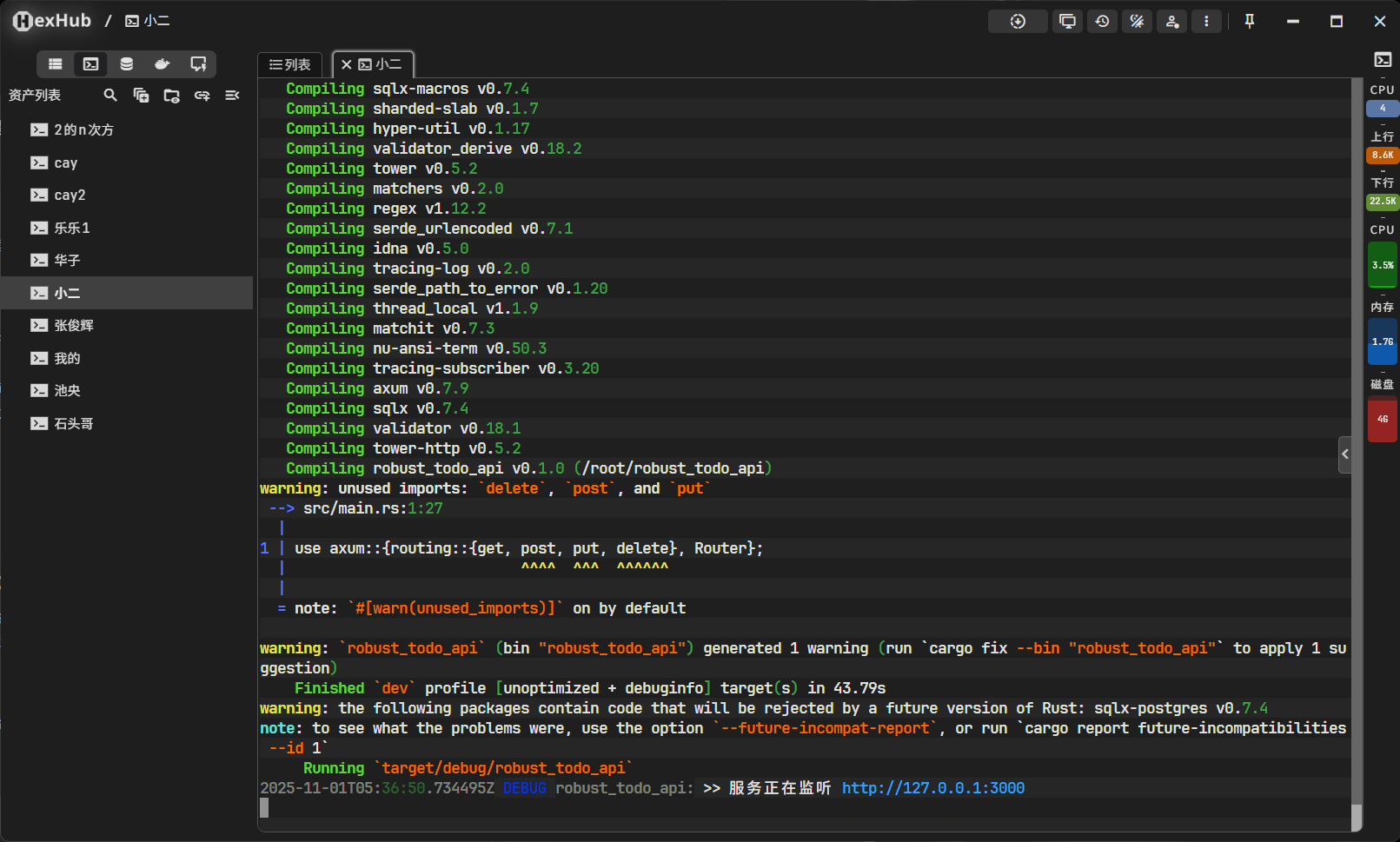Click the terminal icon in right panel
1400x842 pixels.
click(1383, 60)
